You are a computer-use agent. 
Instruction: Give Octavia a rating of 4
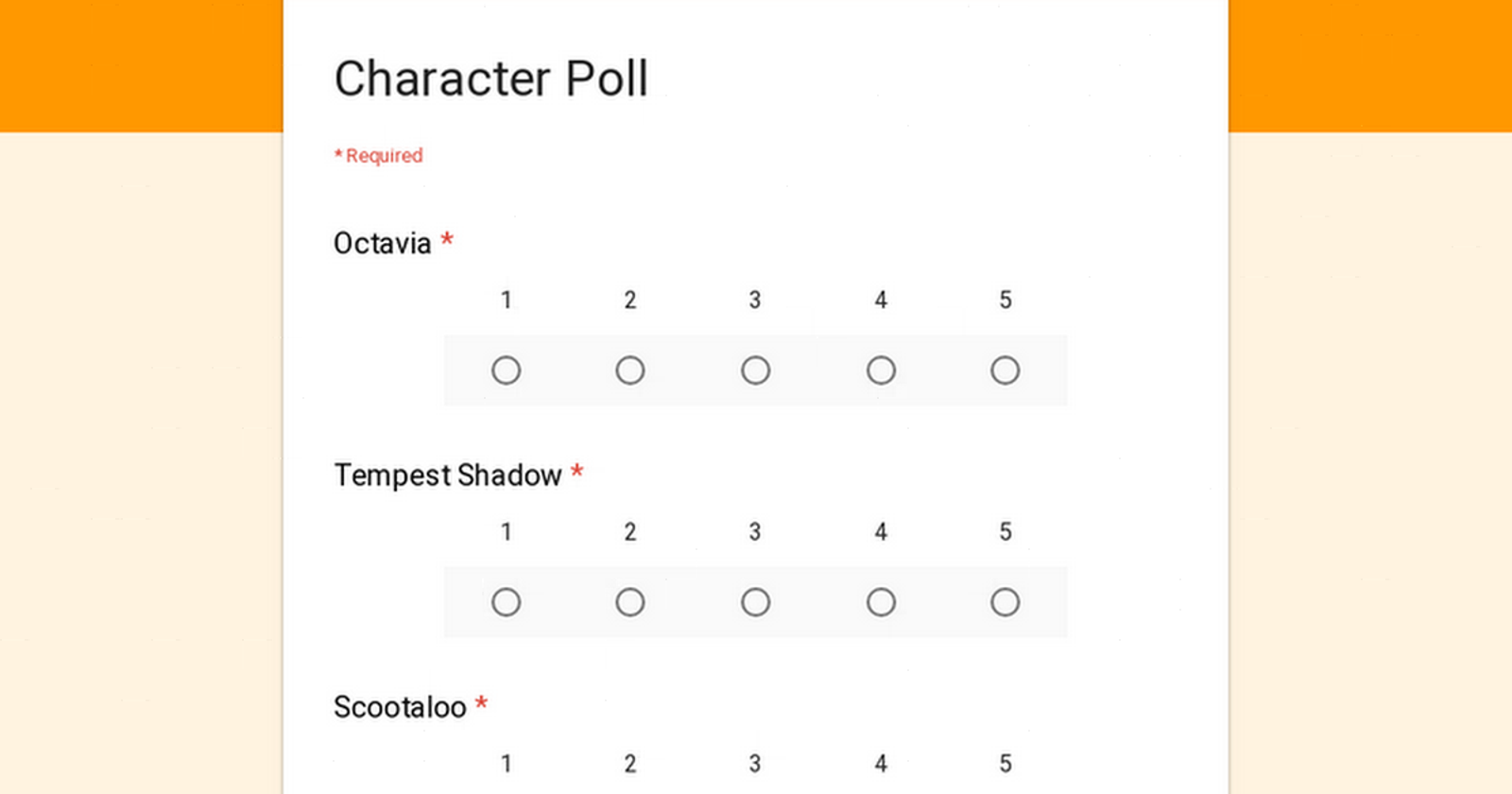(881, 371)
